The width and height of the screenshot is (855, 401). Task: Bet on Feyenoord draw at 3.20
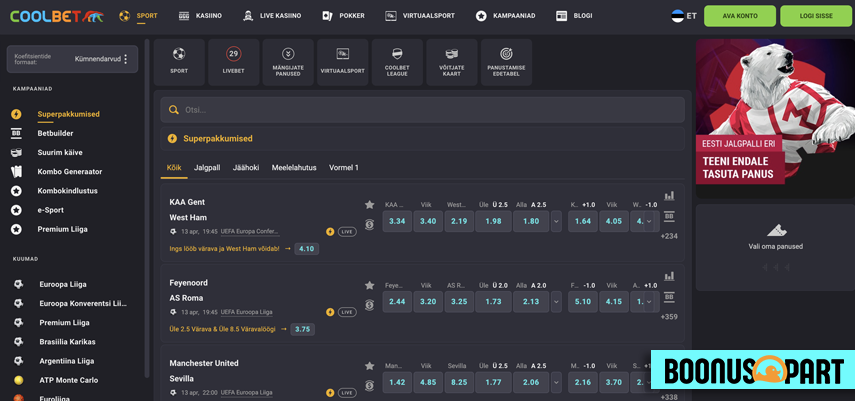[x=428, y=302]
